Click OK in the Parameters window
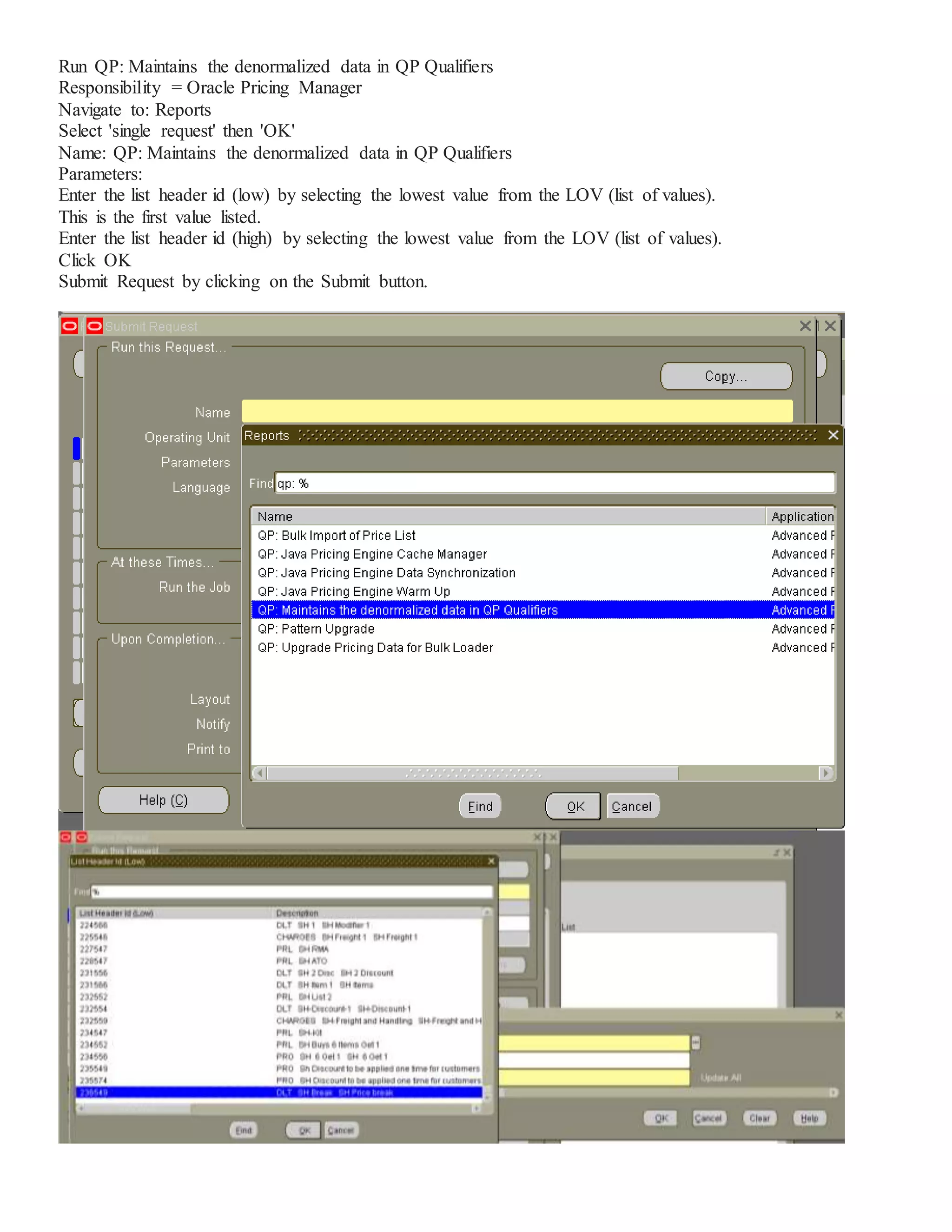 [661, 1118]
